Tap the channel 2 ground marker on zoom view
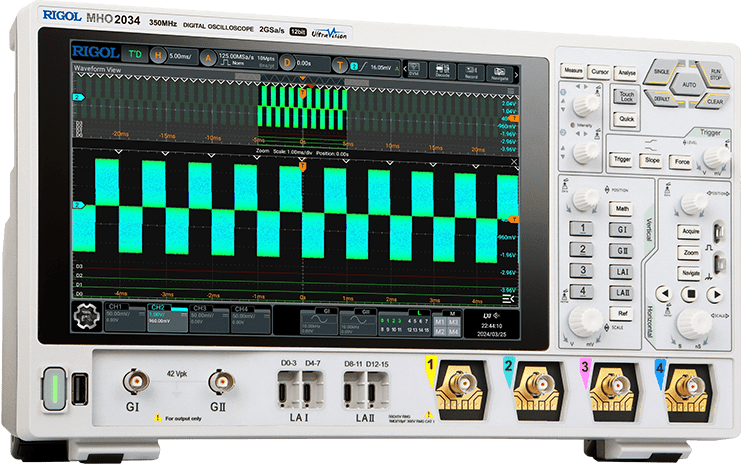741x464 pixels. point(78,205)
